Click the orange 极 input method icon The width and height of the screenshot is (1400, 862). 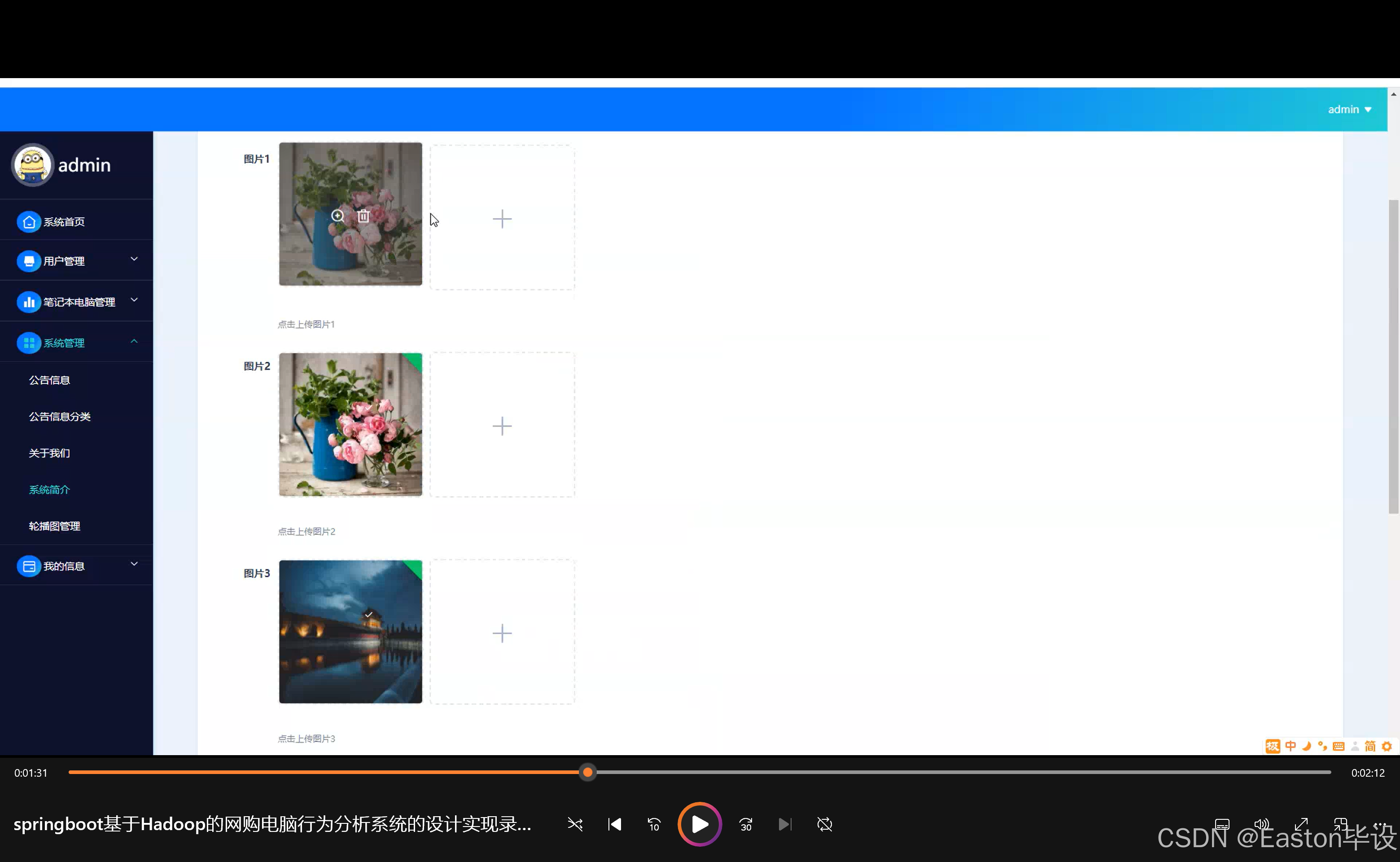point(1273,746)
